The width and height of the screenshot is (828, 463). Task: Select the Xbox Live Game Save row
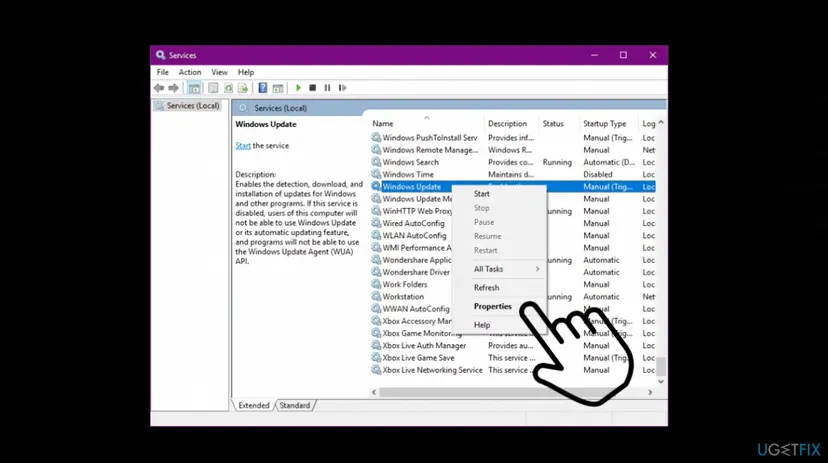[x=513, y=357]
